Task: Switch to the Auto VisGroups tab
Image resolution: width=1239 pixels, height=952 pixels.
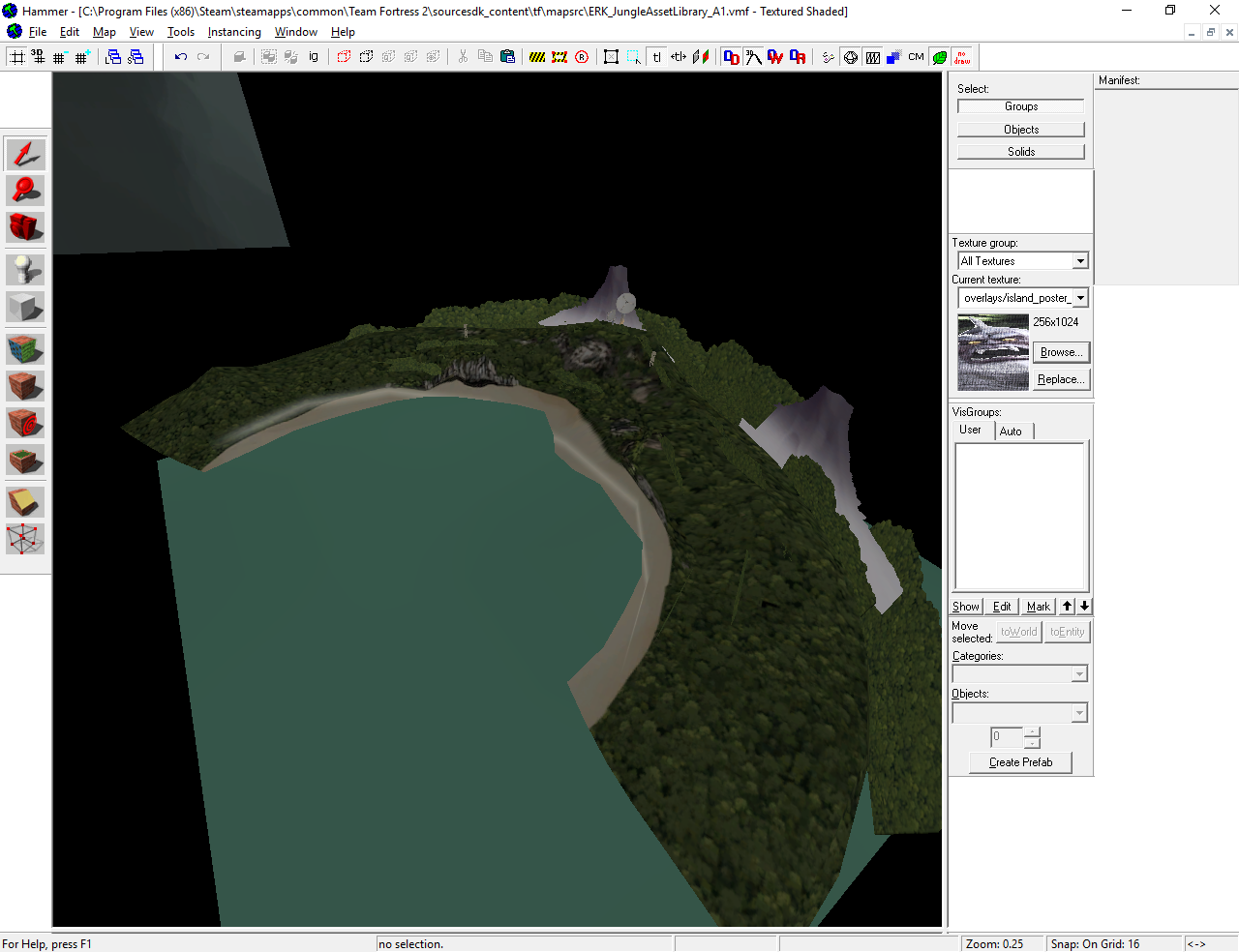Action: [1012, 431]
